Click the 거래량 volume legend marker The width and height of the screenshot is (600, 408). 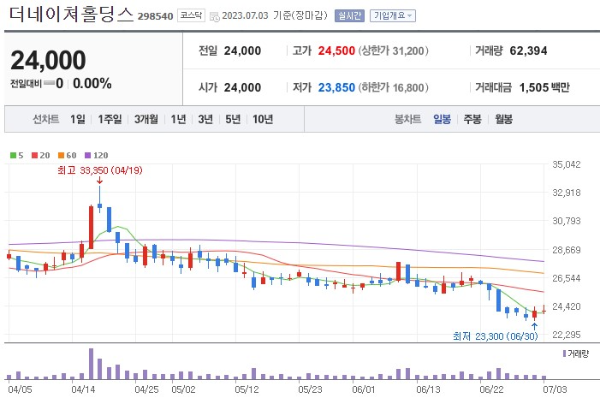[564, 354]
